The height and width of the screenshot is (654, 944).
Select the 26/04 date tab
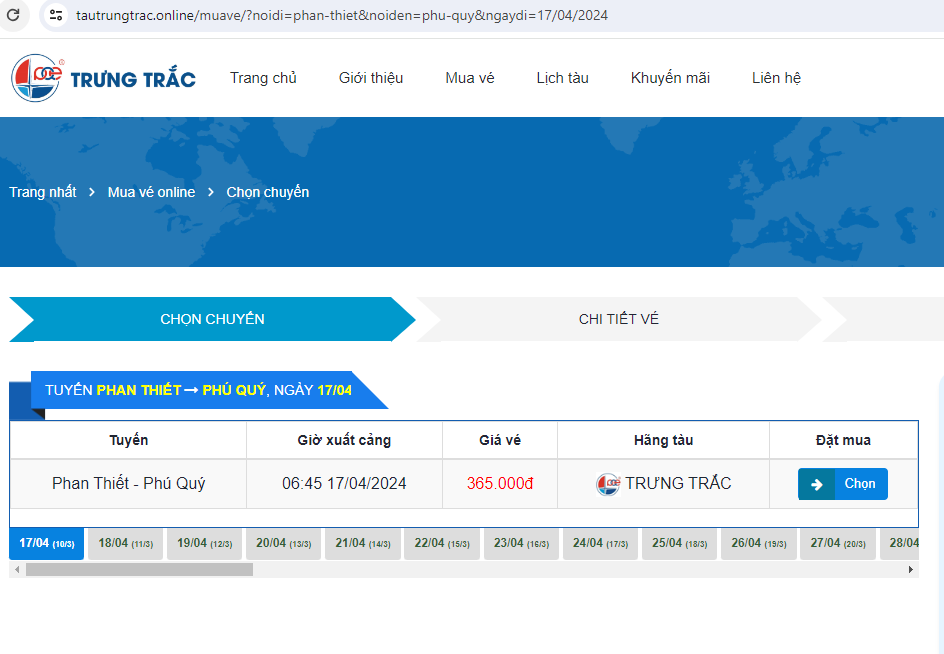click(759, 543)
